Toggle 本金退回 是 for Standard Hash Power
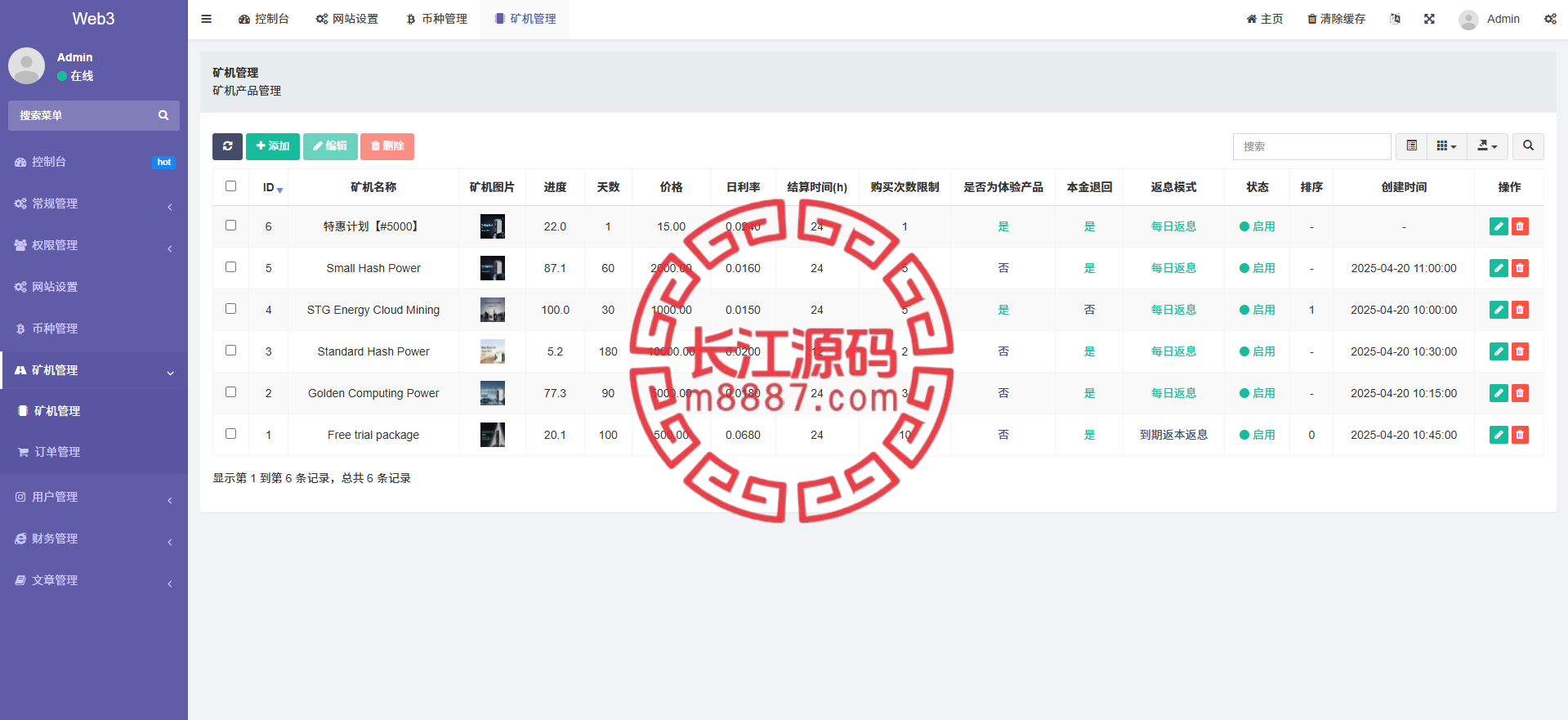The width and height of the screenshot is (1568, 720). (1089, 351)
